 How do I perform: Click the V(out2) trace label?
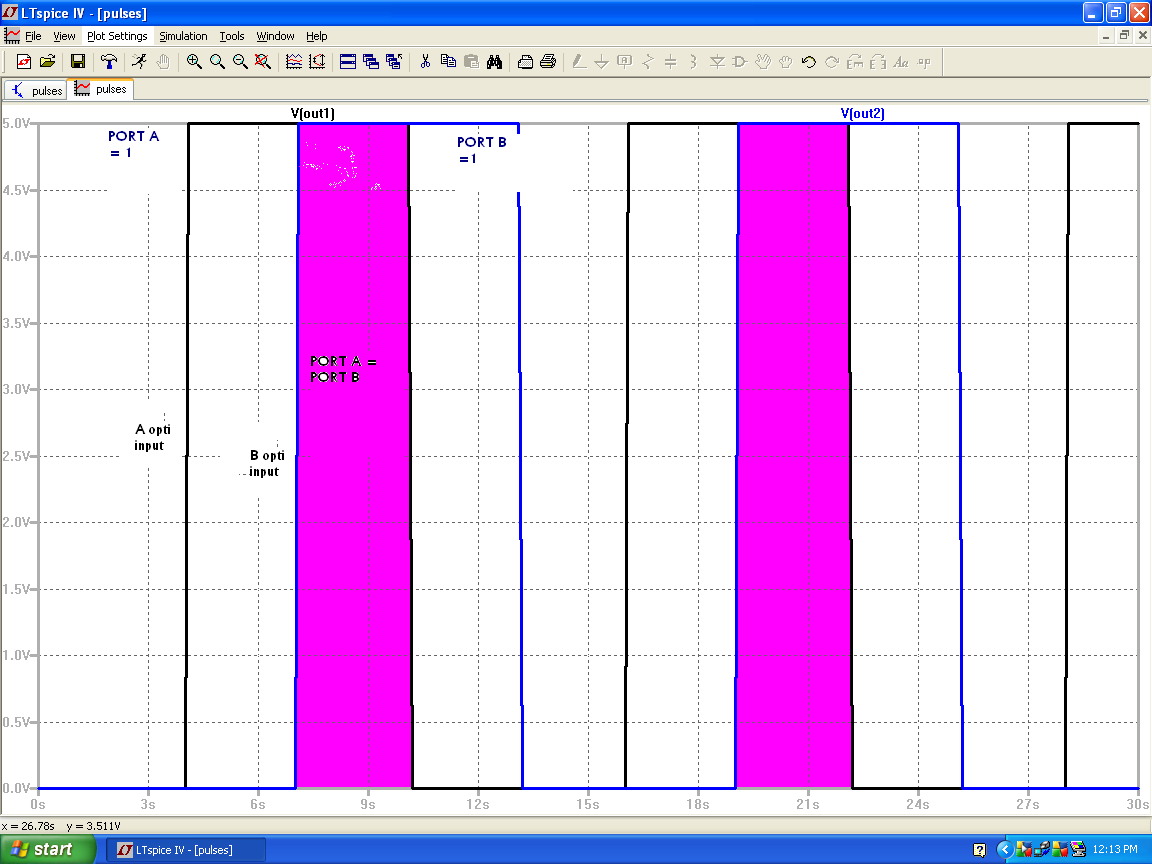click(863, 113)
